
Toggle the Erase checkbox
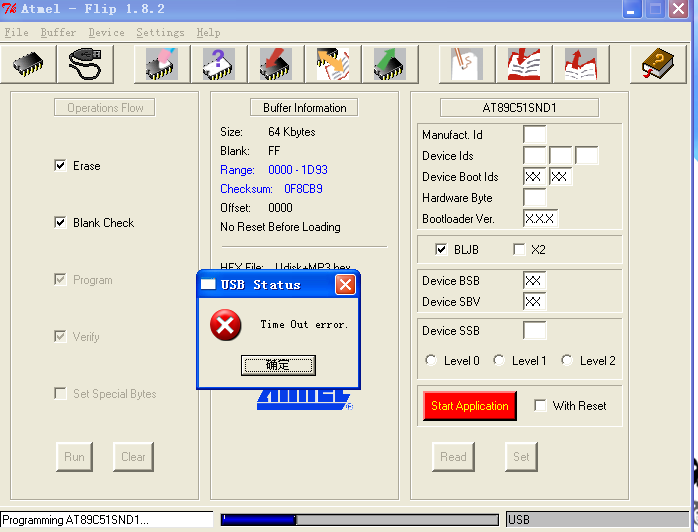coord(60,166)
